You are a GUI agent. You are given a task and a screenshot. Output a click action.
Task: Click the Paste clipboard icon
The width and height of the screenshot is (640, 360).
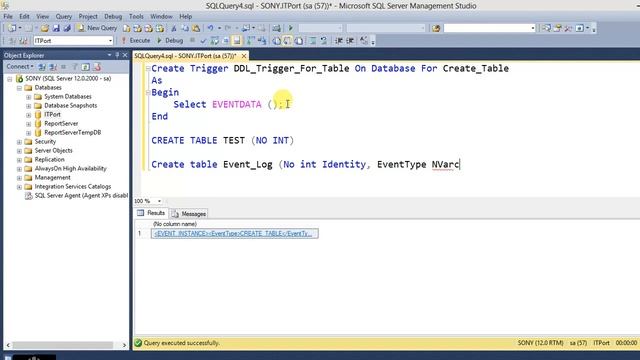pos(196,28)
